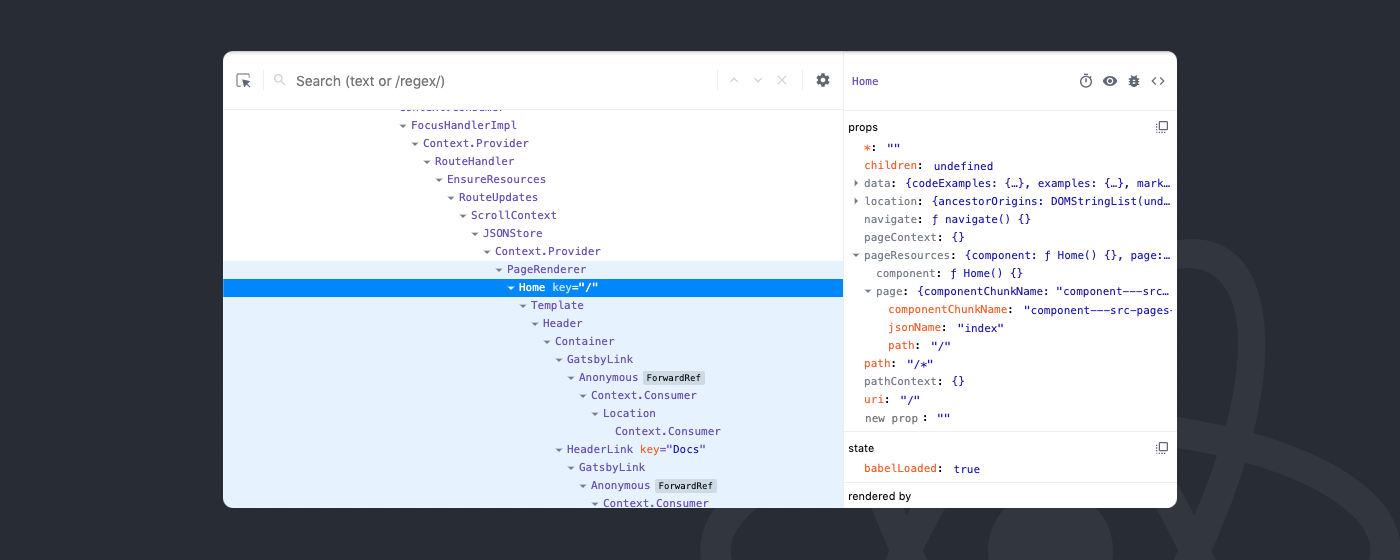Expand the location prop object
Screen dimensions: 1400x560
(x=856, y=201)
